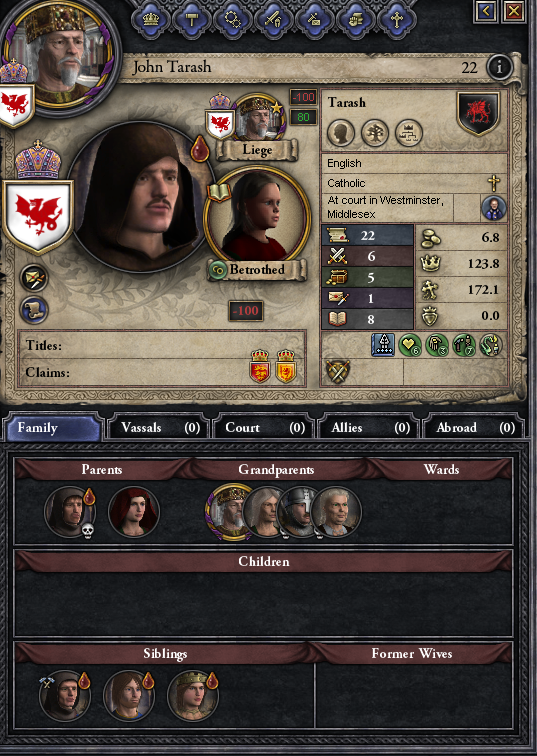This screenshot has height=756, width=537.
Task: Go back with the arrow button
Action: [486, 11]
